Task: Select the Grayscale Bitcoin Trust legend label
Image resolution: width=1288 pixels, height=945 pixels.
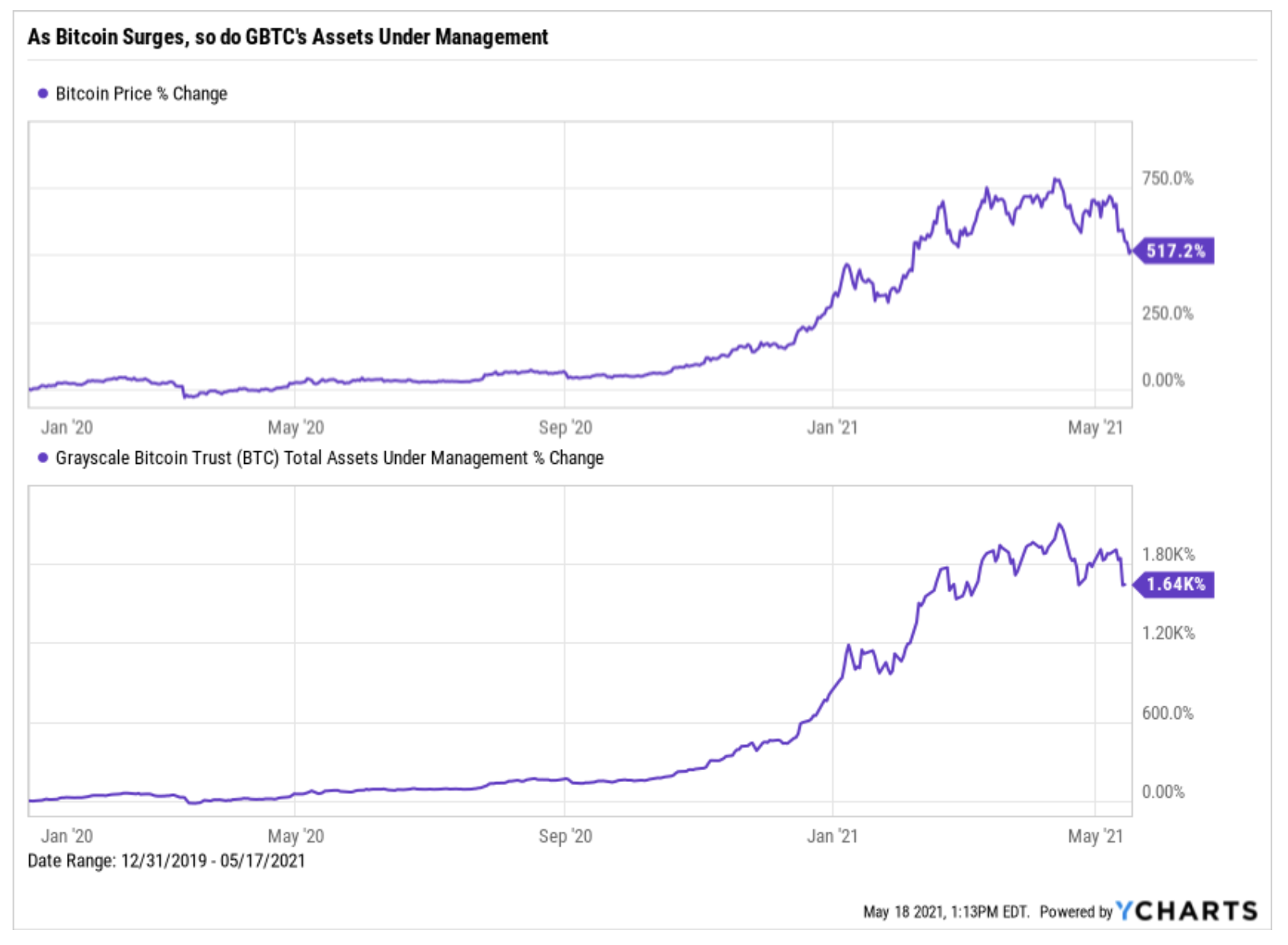Action: coord(330,458)
